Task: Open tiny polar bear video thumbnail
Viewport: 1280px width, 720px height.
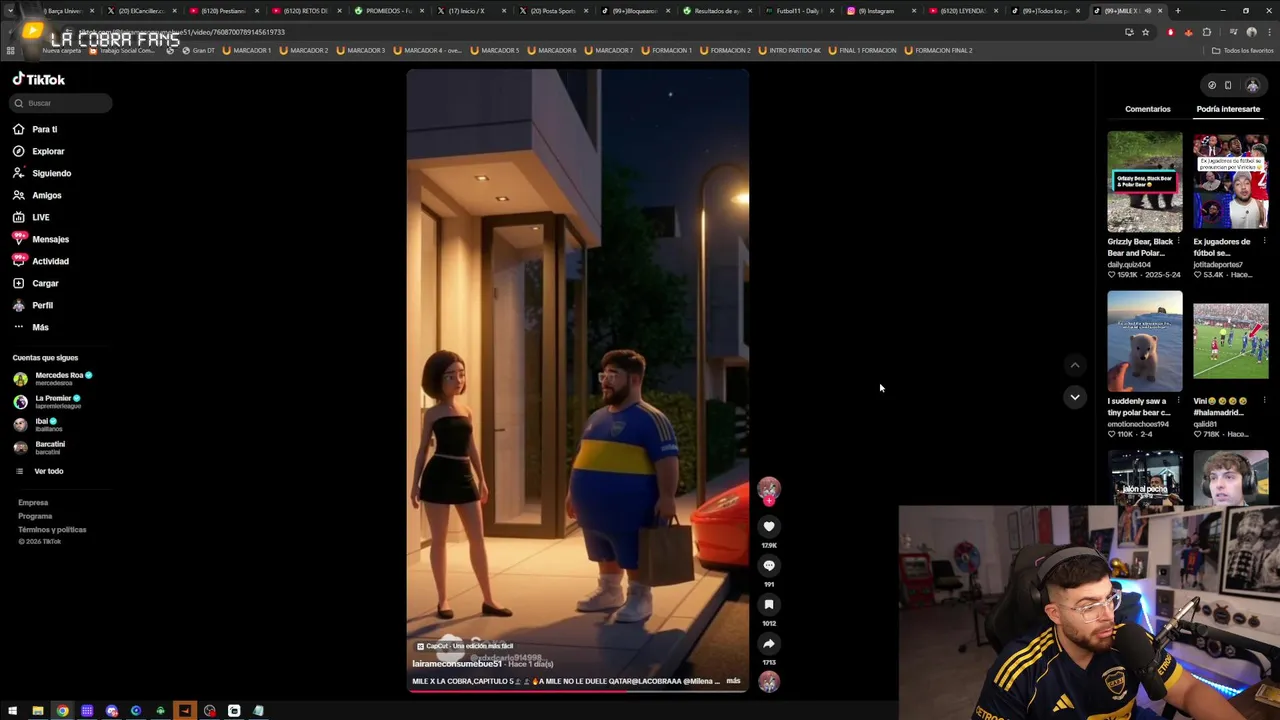Action: [x=1145, y=341]
